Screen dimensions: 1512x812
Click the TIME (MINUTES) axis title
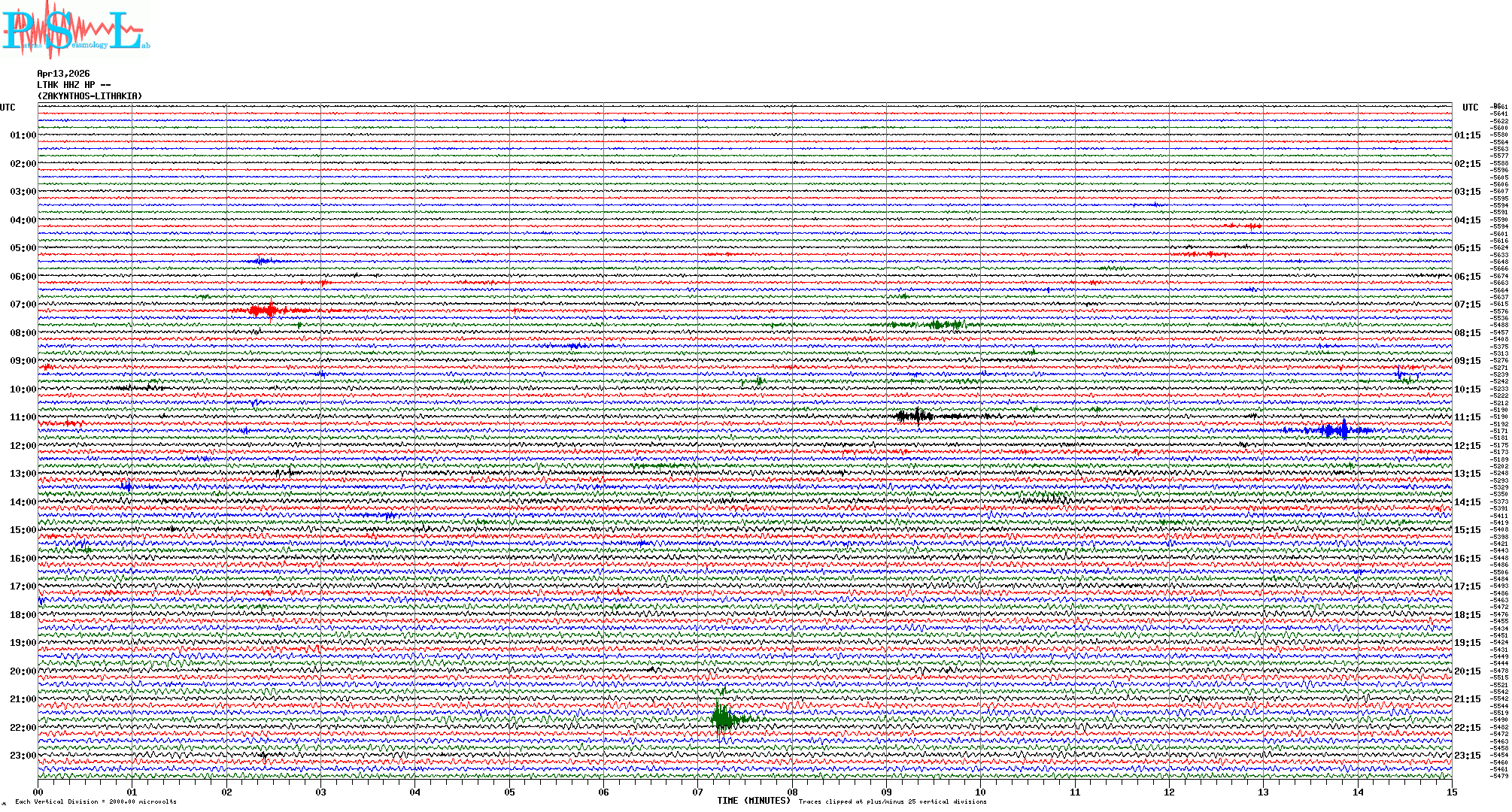click(753, 801)
